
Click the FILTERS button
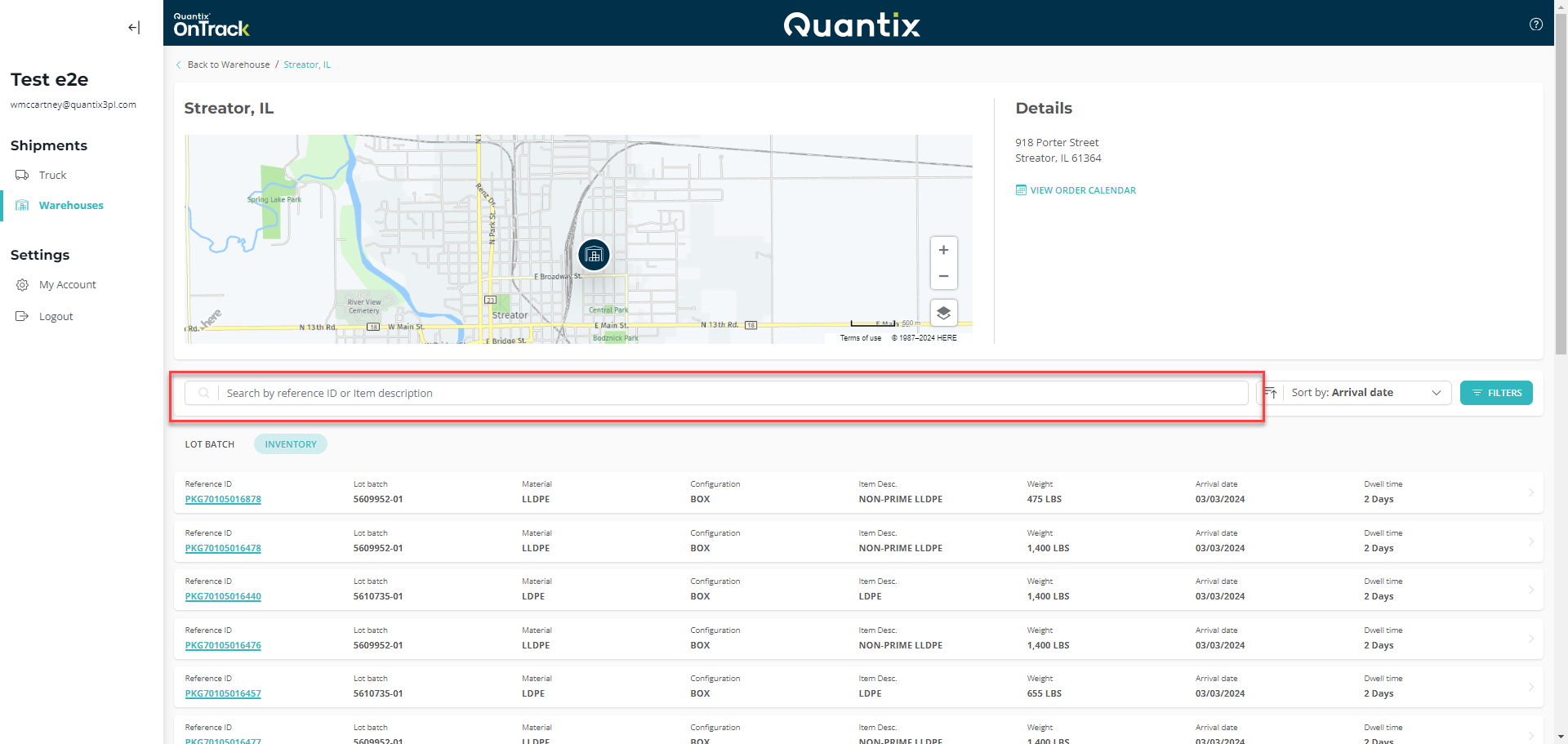pos(1496,393)
